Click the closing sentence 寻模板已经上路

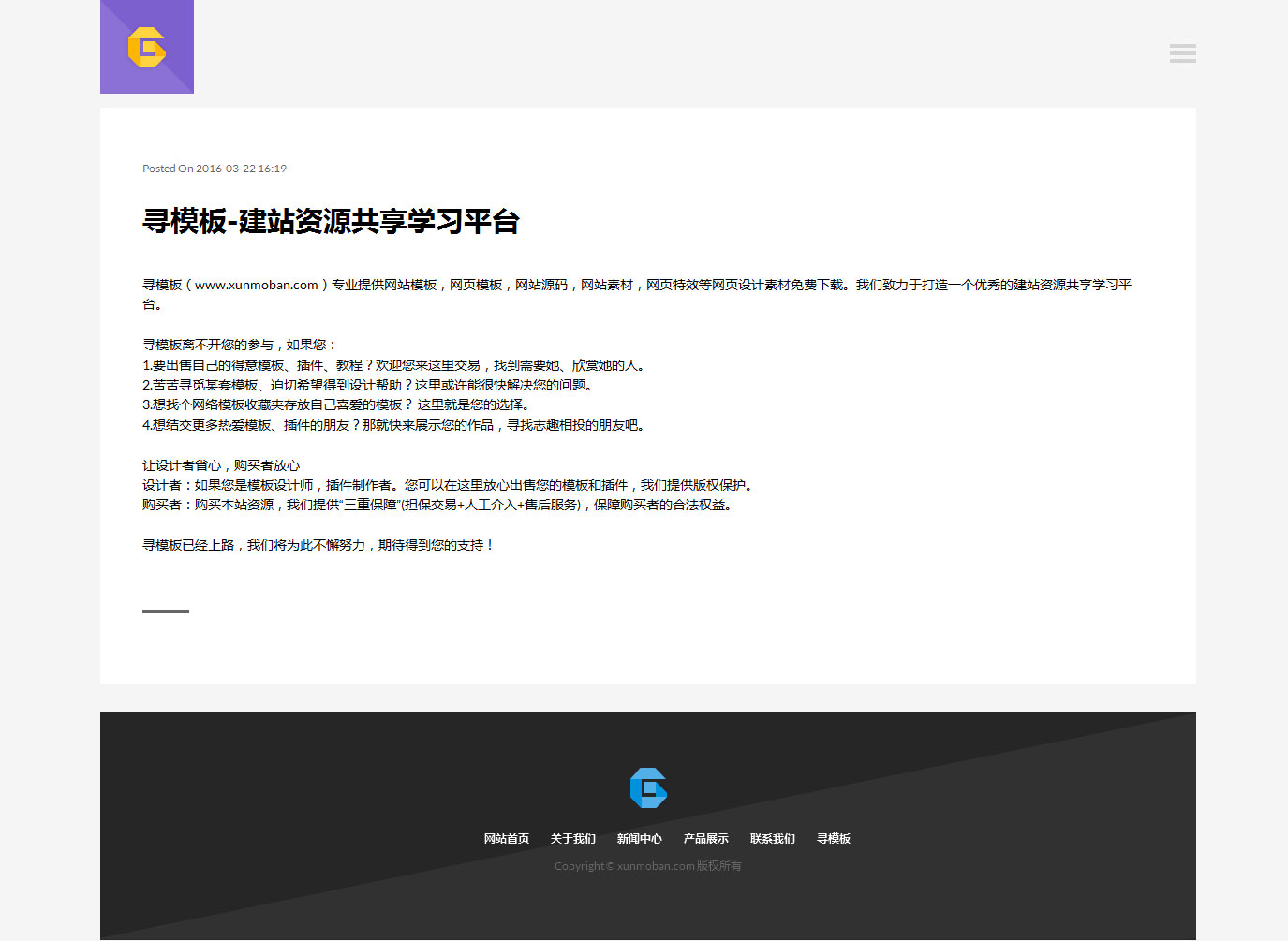click(318, 545)
